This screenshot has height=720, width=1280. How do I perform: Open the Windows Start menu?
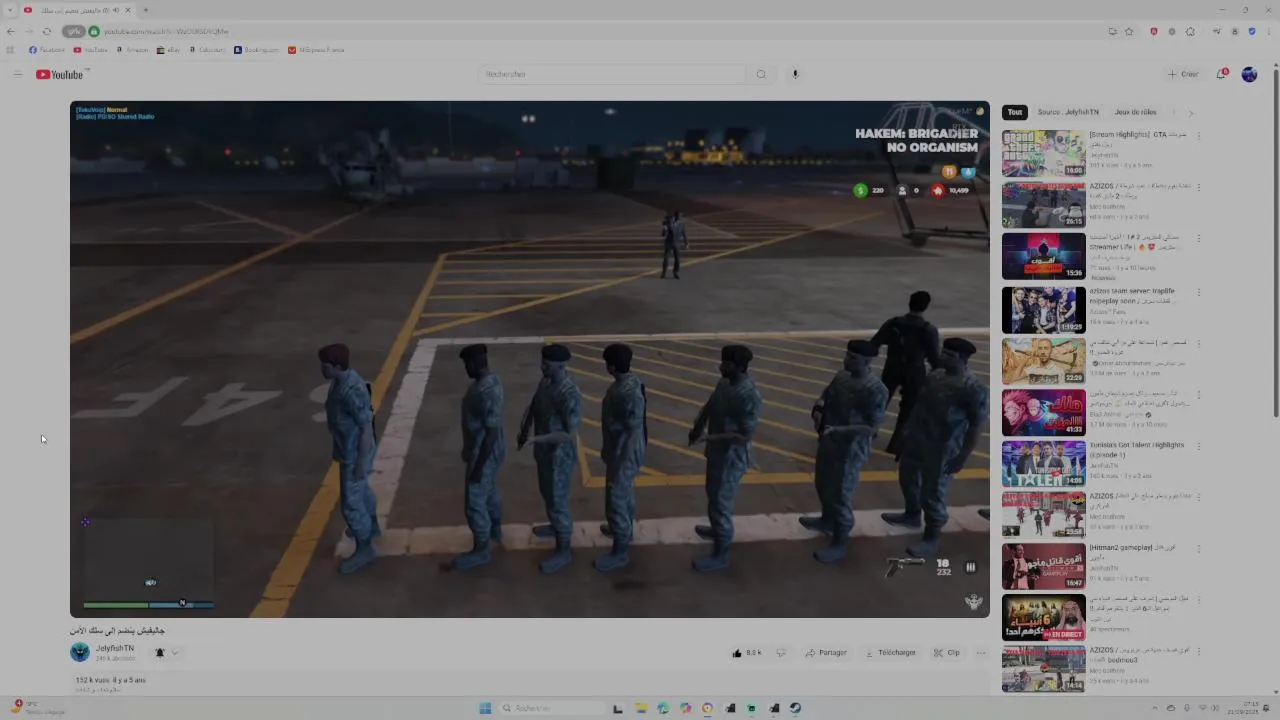point(485,708)
